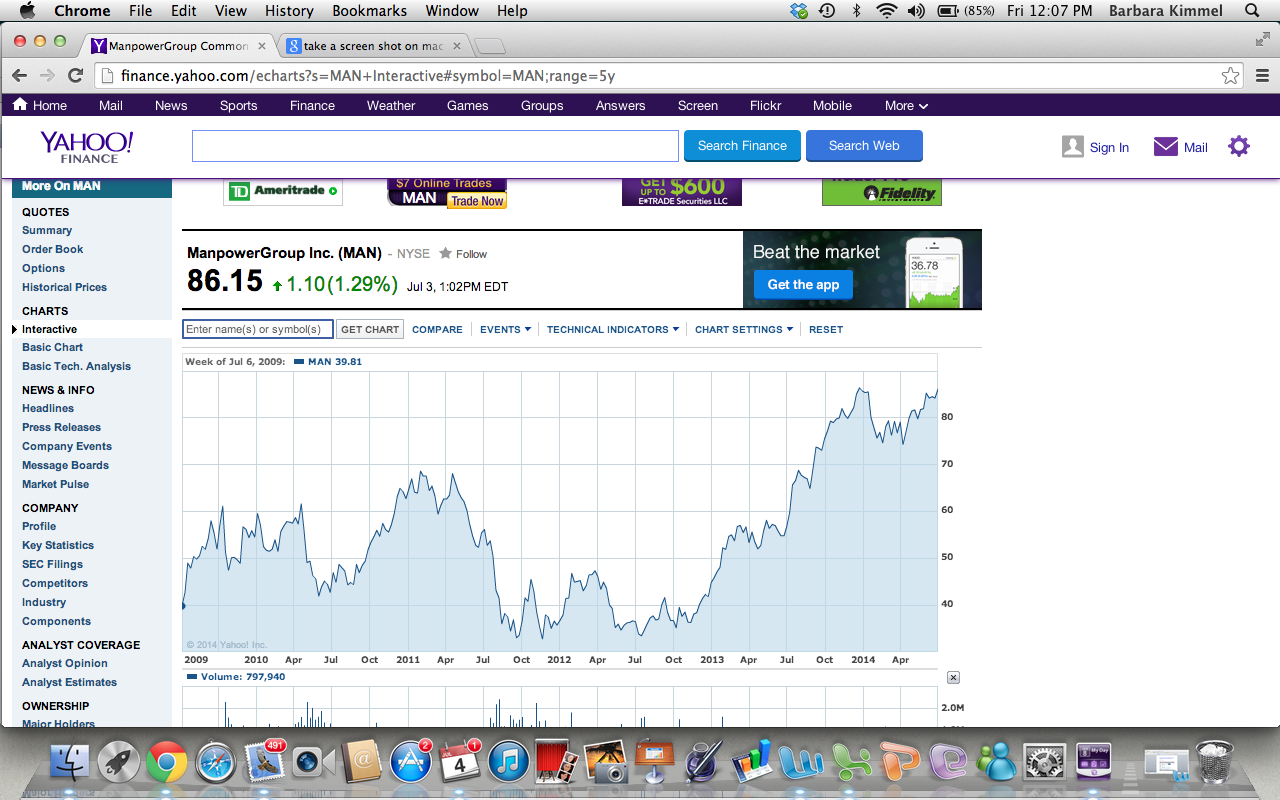Open Key Statistics in sidebar

[58, 545]
